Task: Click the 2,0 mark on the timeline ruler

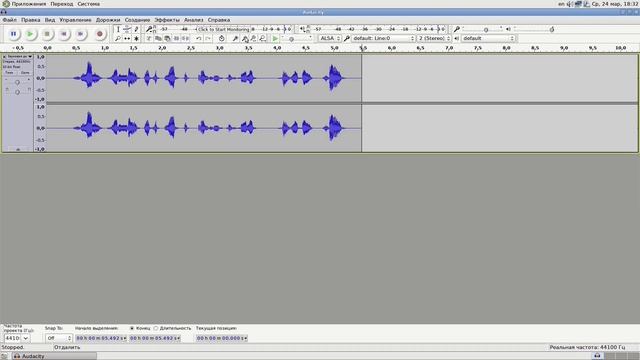Action: click(x=162, y=48)
